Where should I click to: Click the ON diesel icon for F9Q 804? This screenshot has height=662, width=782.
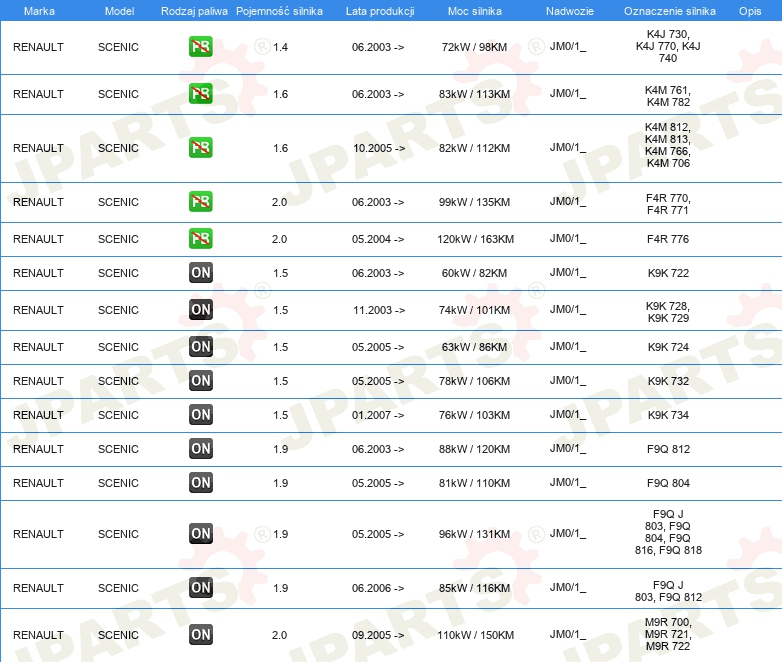(200, 482)
